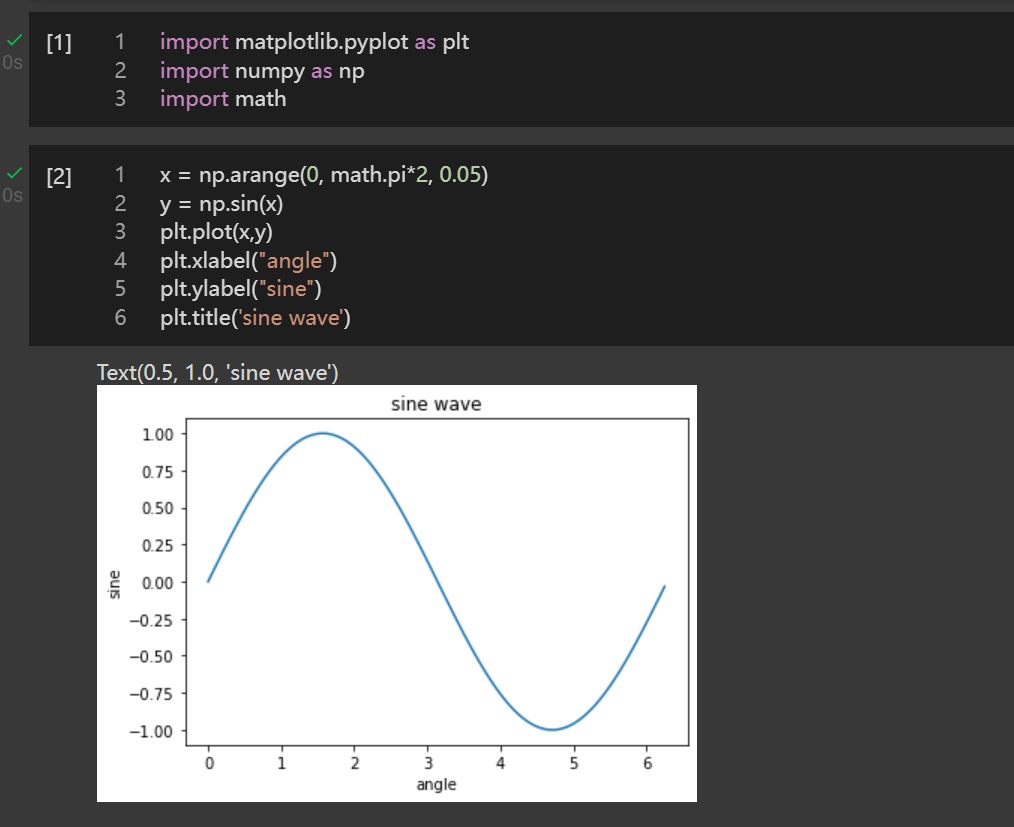
Task: Click the 0.75 y-axis tick label
Action: (158, 472)
